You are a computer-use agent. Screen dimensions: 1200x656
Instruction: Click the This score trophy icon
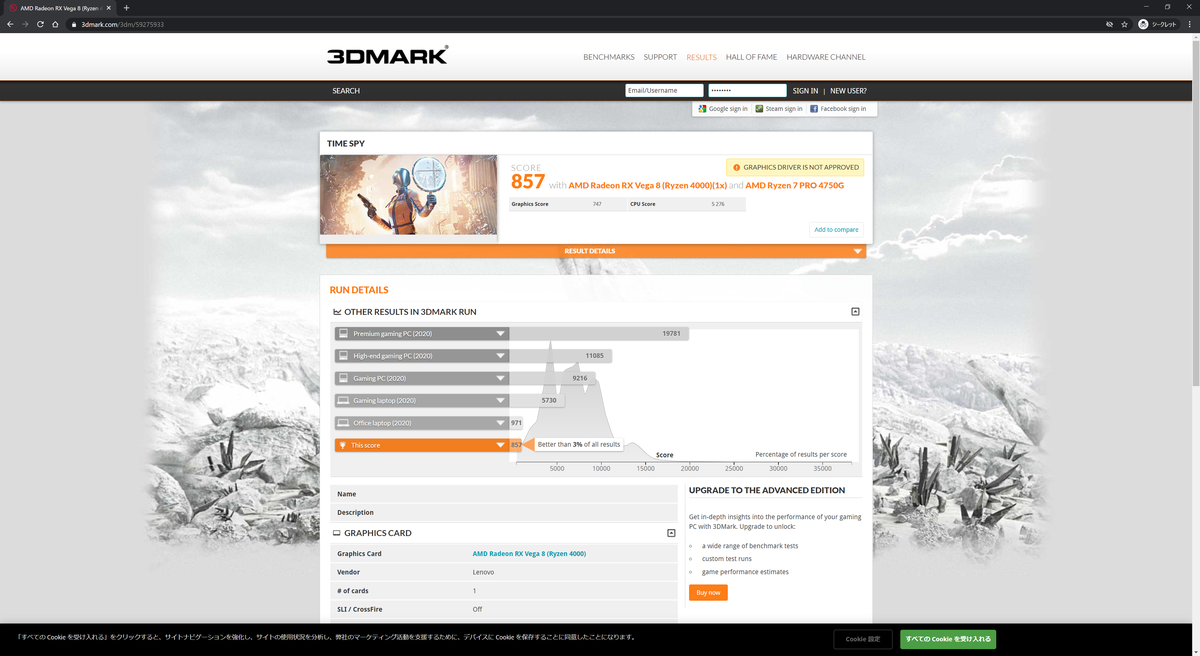(x=343, y=445)
